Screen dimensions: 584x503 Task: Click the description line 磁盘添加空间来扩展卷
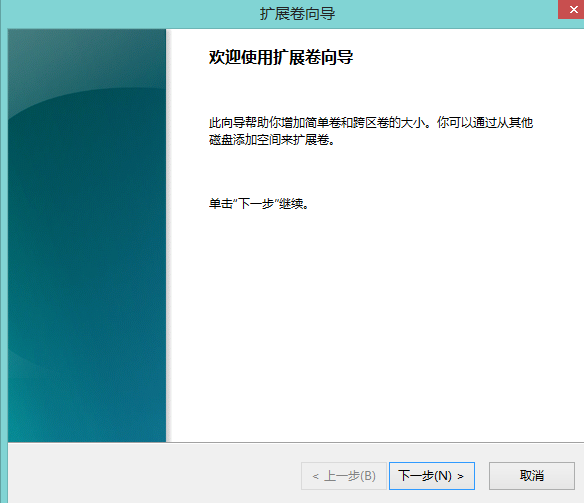[x=272, y=140]
